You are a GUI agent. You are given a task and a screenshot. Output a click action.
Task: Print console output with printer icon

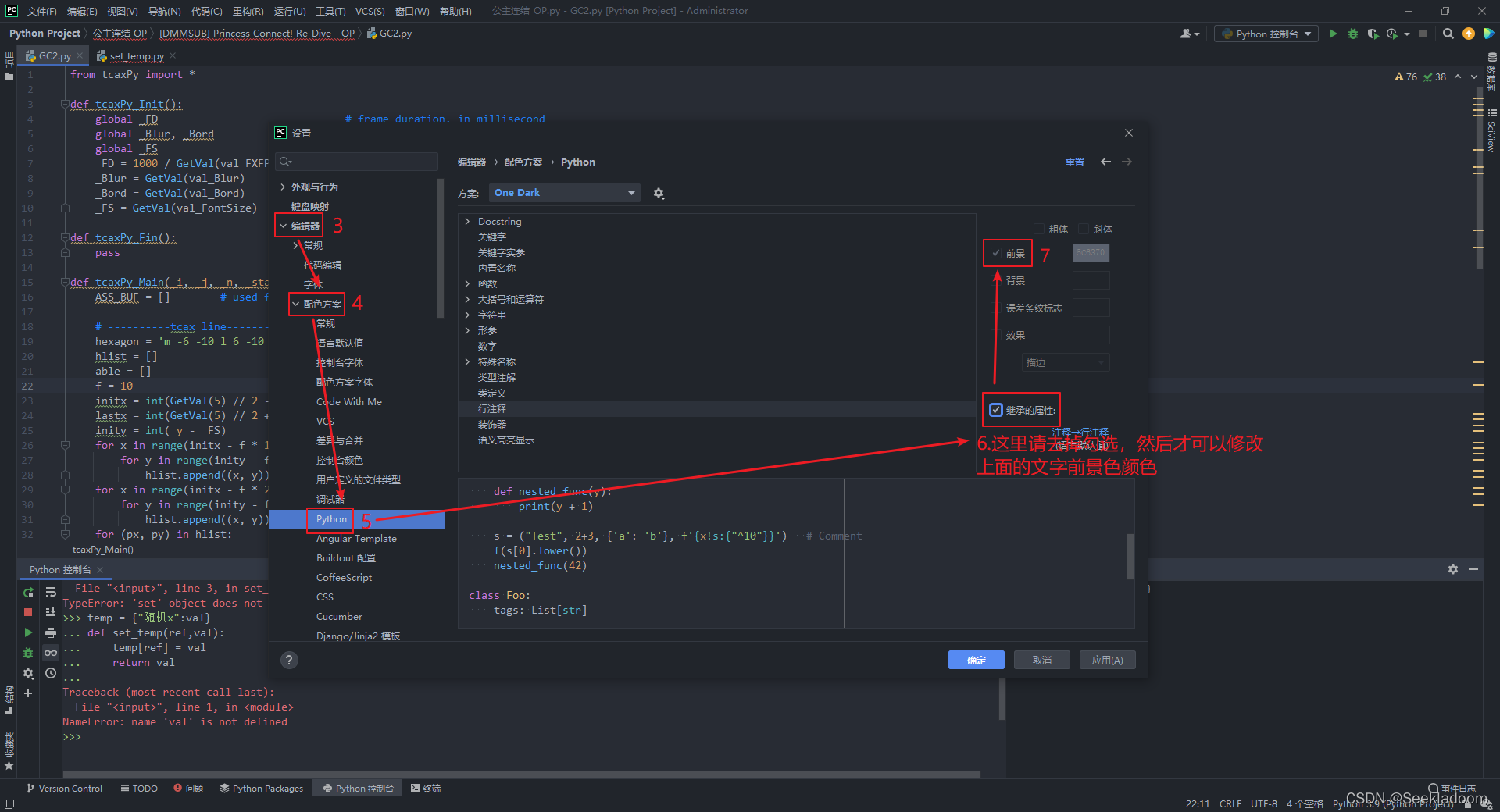(x=51, y=632)
